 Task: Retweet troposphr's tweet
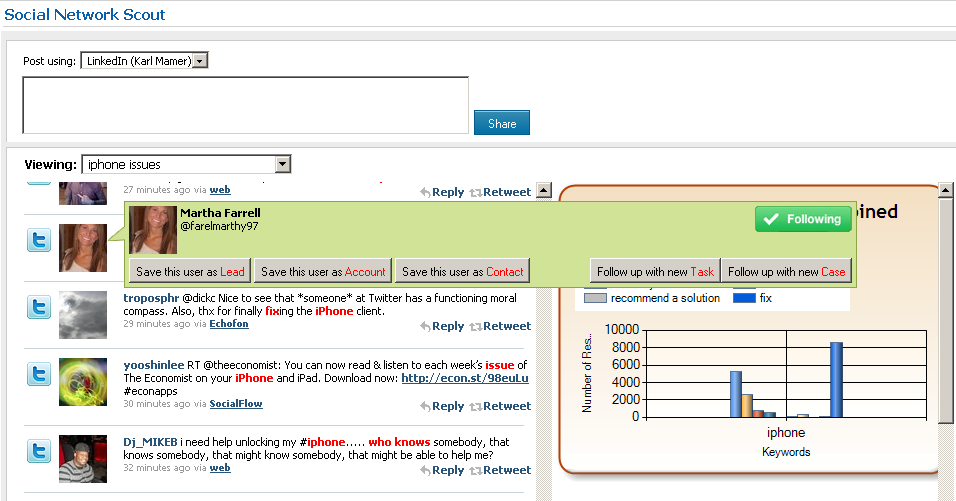point(501,326)
